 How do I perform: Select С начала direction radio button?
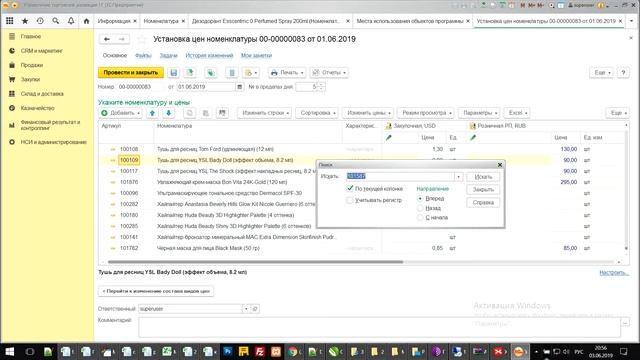tap(420, 218)
